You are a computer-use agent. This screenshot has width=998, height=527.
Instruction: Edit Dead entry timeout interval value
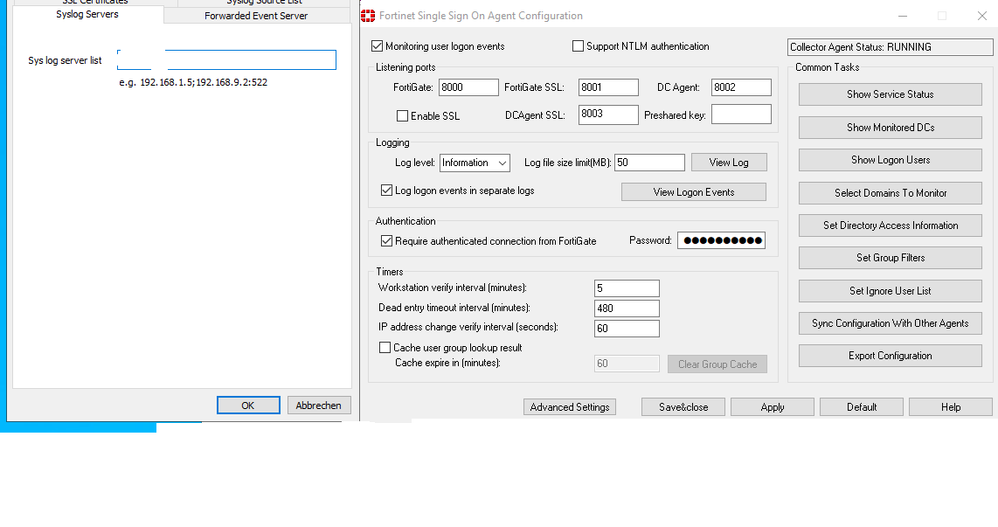pos(627,309)
